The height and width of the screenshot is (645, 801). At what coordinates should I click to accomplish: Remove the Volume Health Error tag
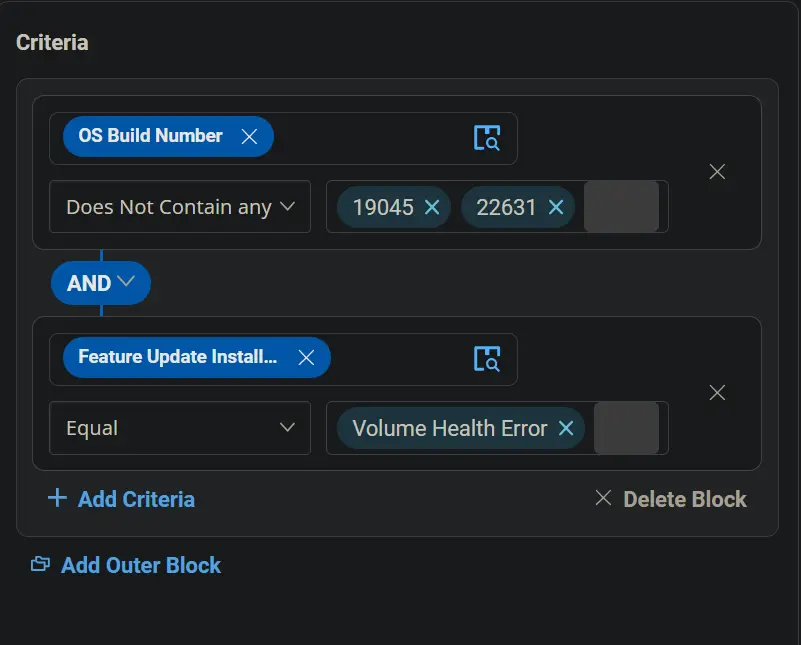coord(566,428)
